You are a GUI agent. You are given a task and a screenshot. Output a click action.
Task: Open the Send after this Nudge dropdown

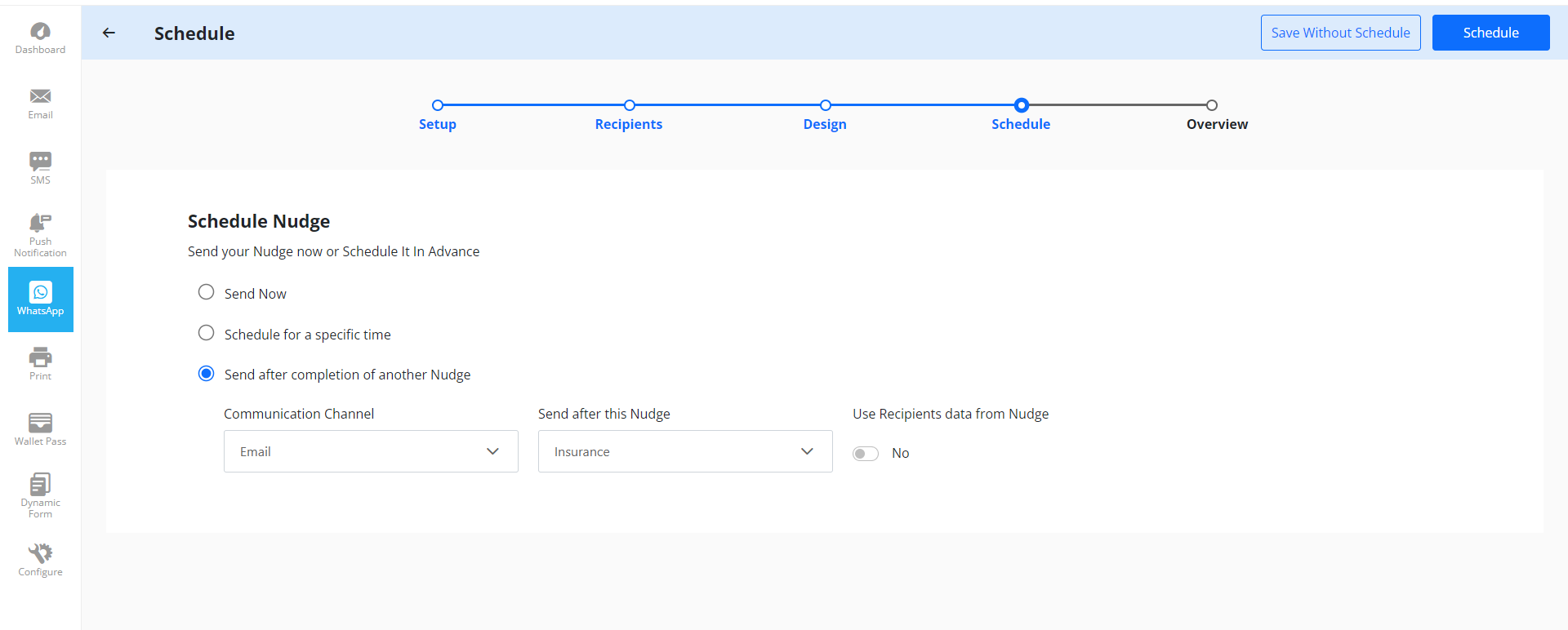pyautogui.click(x=685, y=451)
